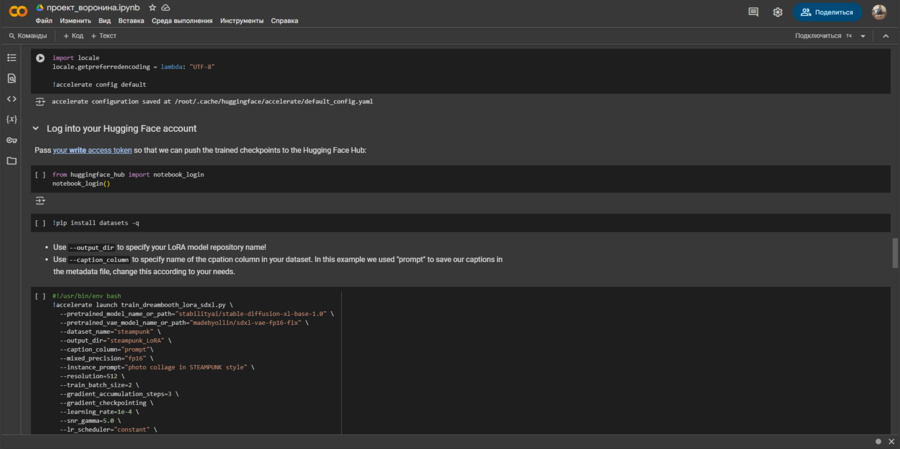
Task: Collapse the Log into Hugging Face section
Action: 36,128
